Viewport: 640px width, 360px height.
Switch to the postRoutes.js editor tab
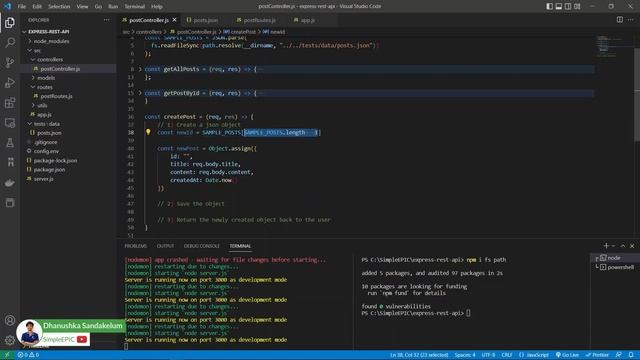click(260, 20)
